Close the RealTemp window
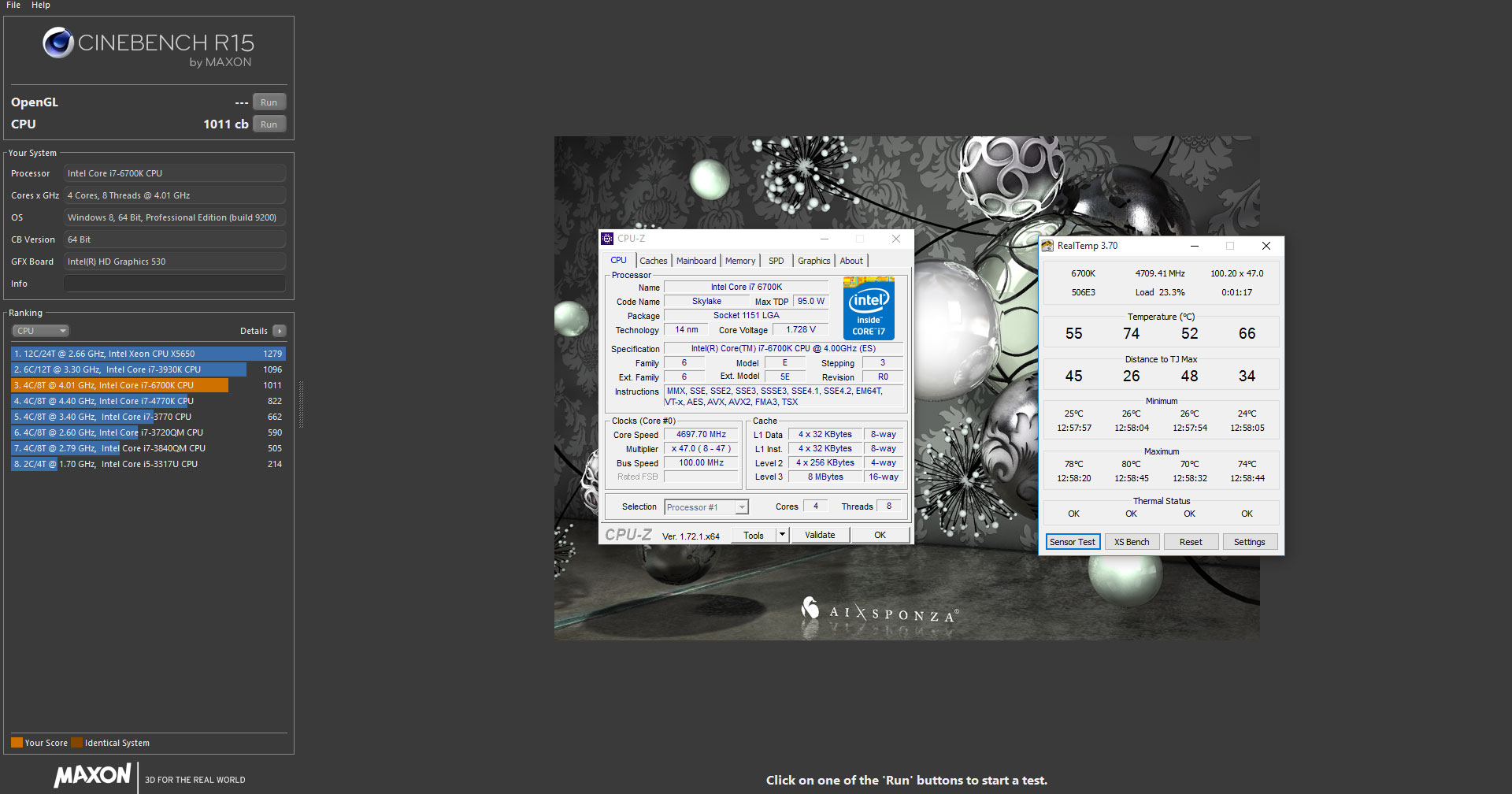Screen dimensions: 1512x794 click(x=1266, y=246)
